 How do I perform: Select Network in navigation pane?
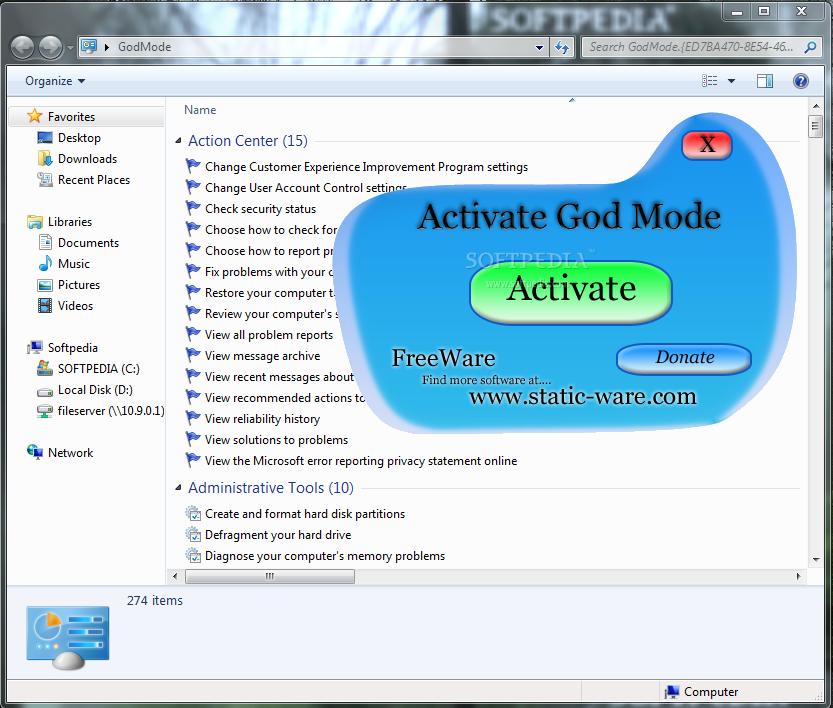tap(70, 453)
